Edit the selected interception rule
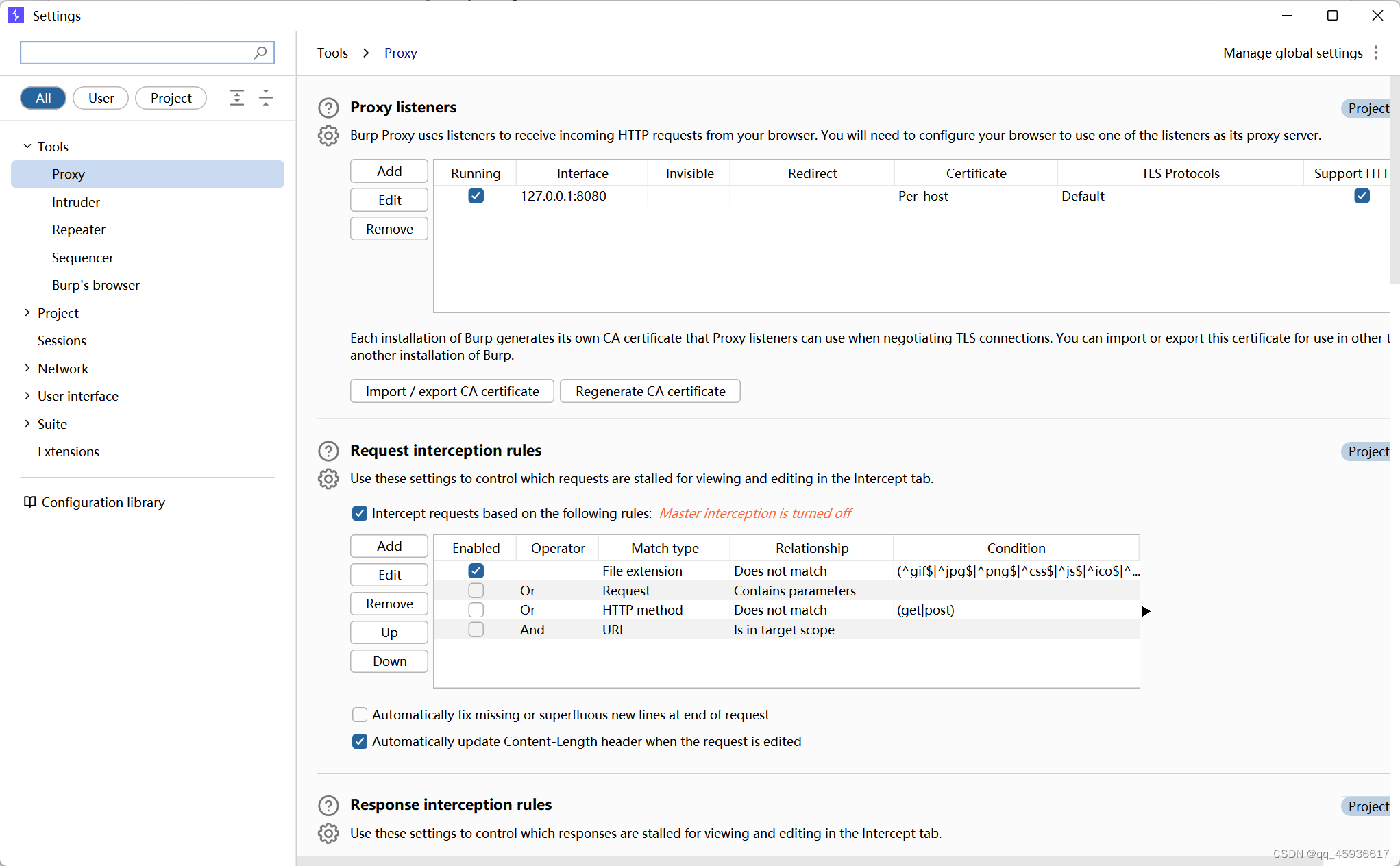This screenshot has width=1400, height=866. (389, 575)
